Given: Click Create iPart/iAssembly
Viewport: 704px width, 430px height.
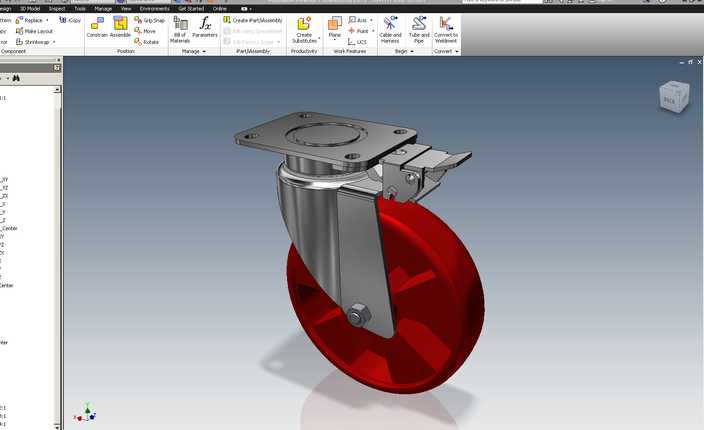Looking at the screenshot, I should click(253, 20).
